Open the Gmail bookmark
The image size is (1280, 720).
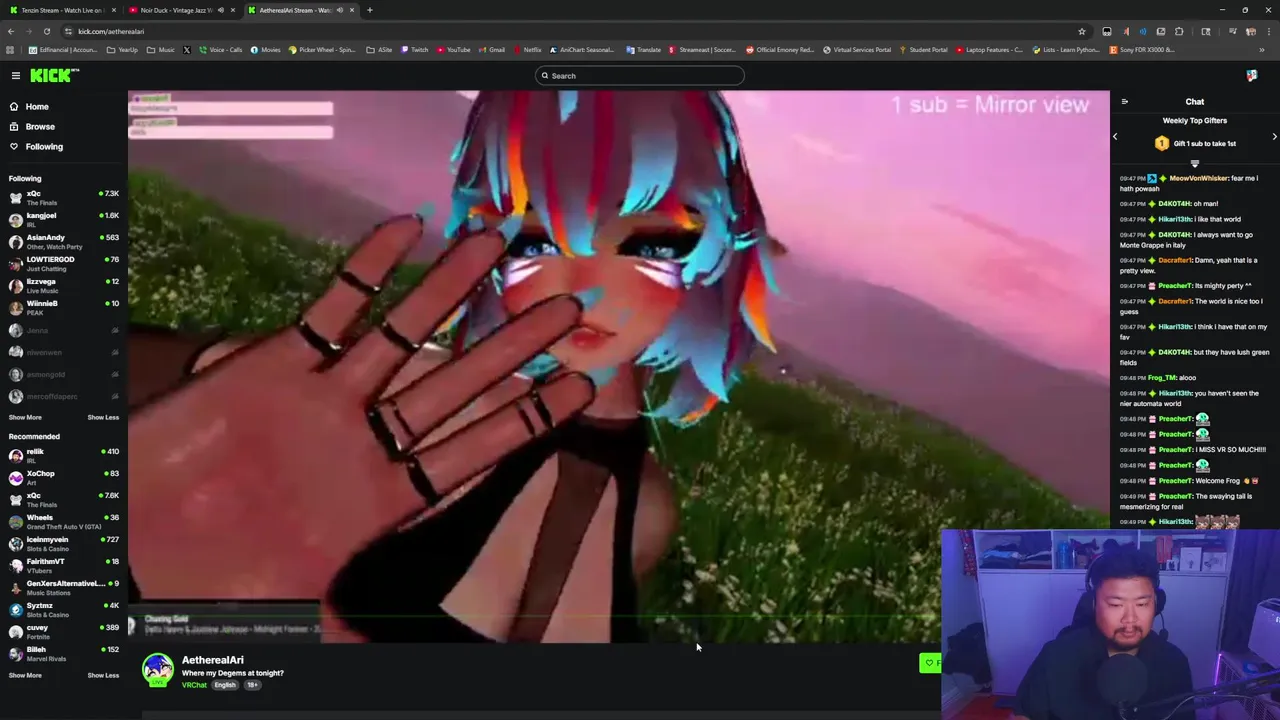[492, 50]
